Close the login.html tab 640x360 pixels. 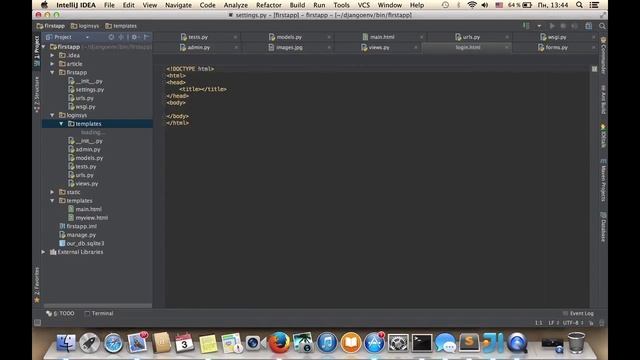[x=506, y=47]
